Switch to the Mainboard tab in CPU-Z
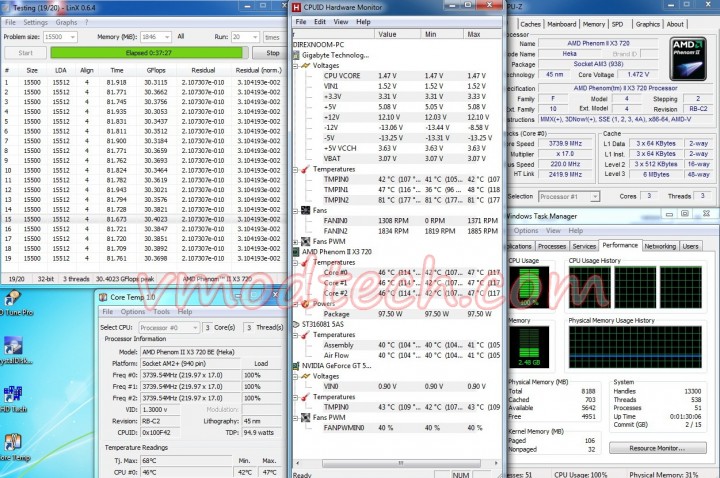 pos(561,24)
